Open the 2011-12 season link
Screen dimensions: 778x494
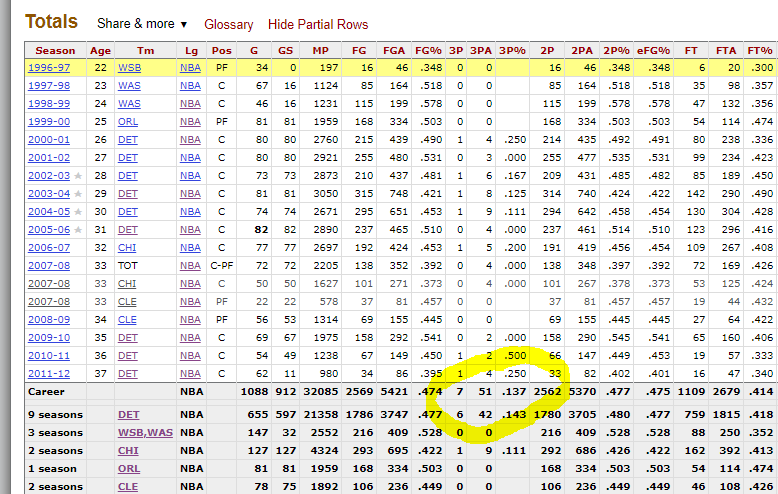49,374
